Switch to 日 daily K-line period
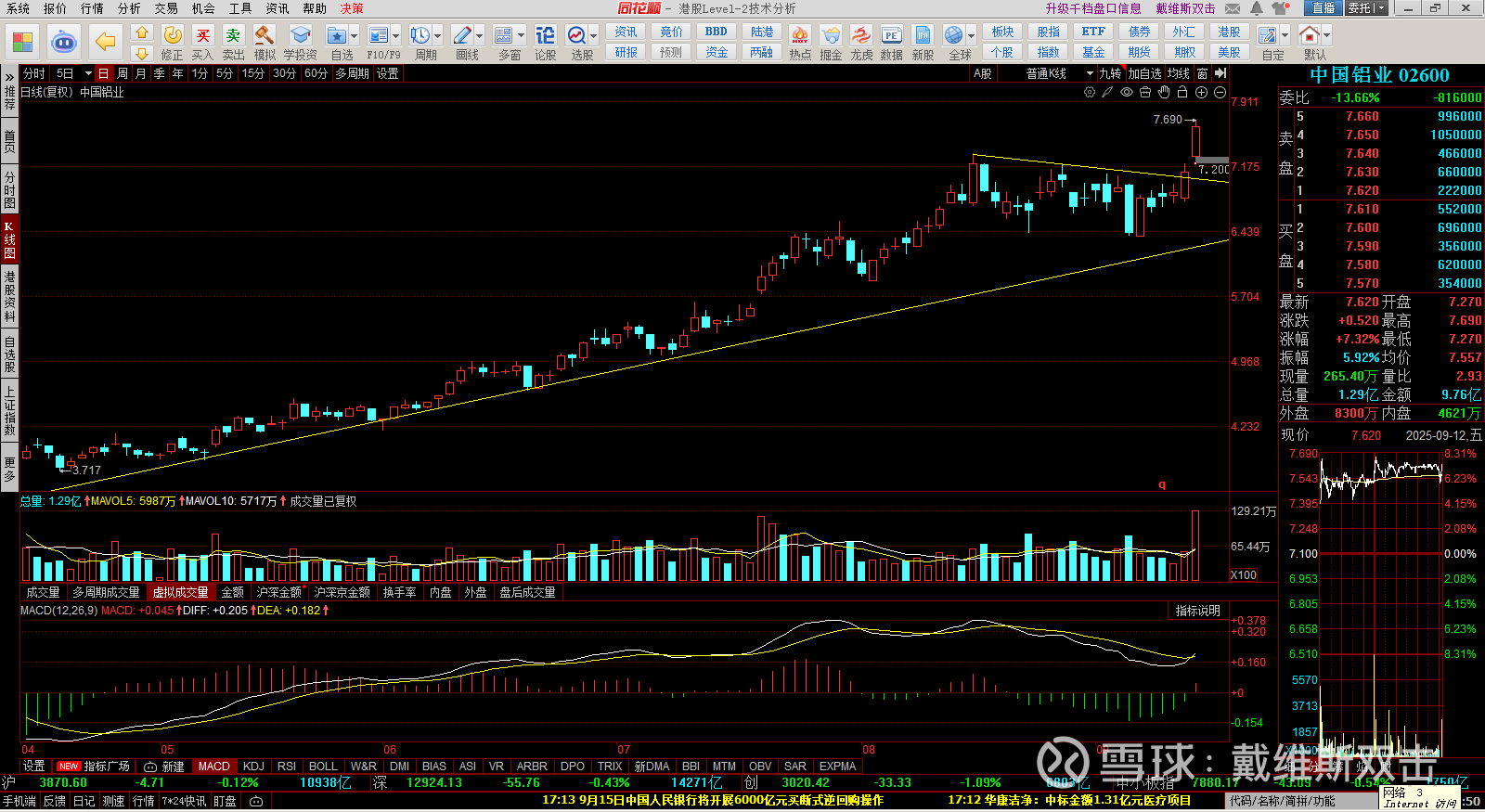The image size is (1485, 812). point(103,73)
